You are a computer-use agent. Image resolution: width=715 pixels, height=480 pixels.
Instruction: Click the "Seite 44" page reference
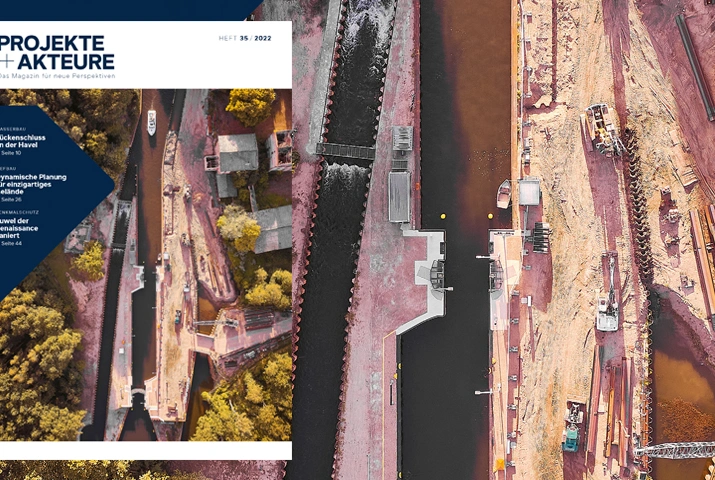click(x=11, y=244)
